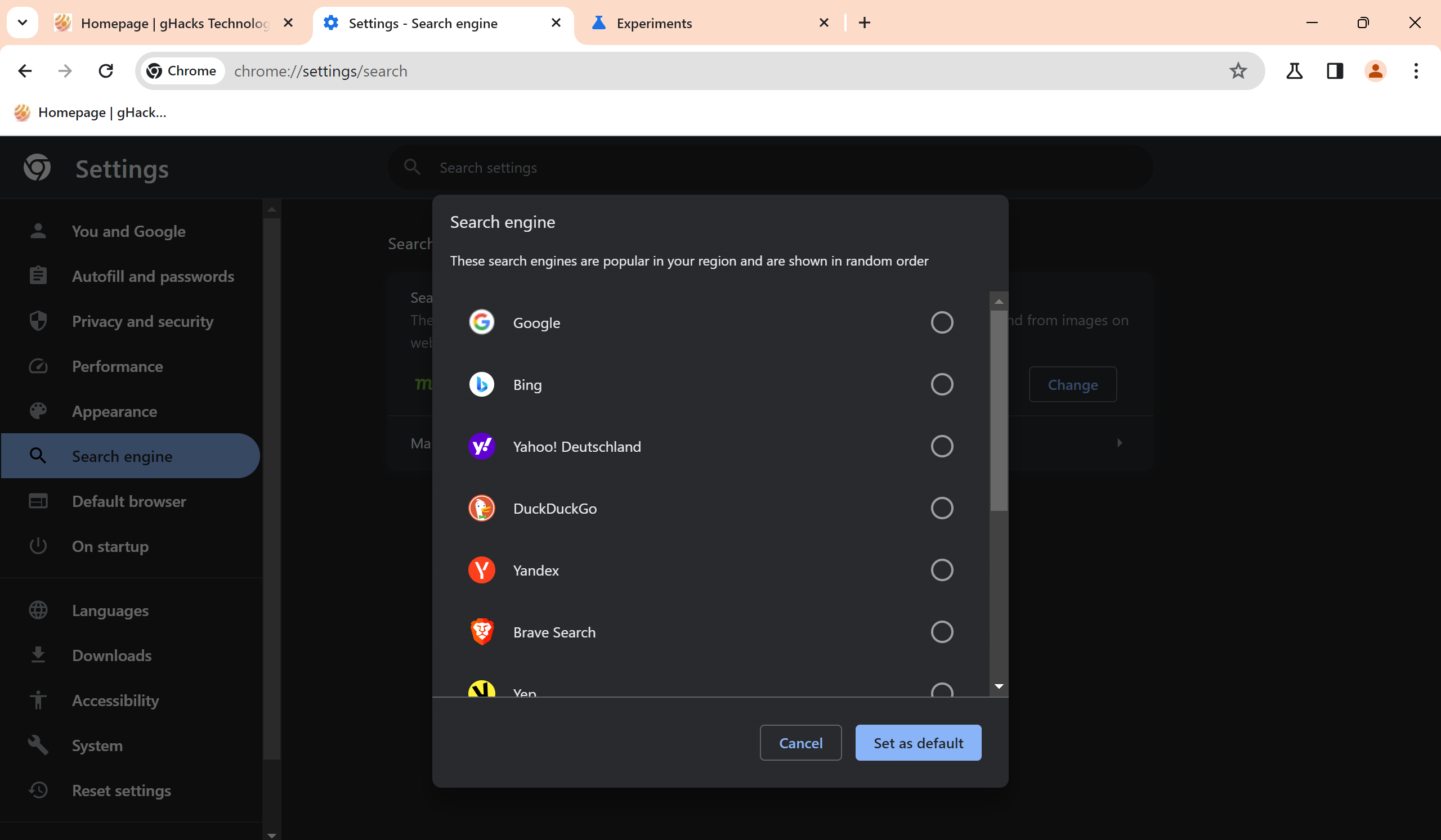Open the Privacy and security settings
Image resolution: width=1441 pixels, height=840 pixels.
pos(142,321)
